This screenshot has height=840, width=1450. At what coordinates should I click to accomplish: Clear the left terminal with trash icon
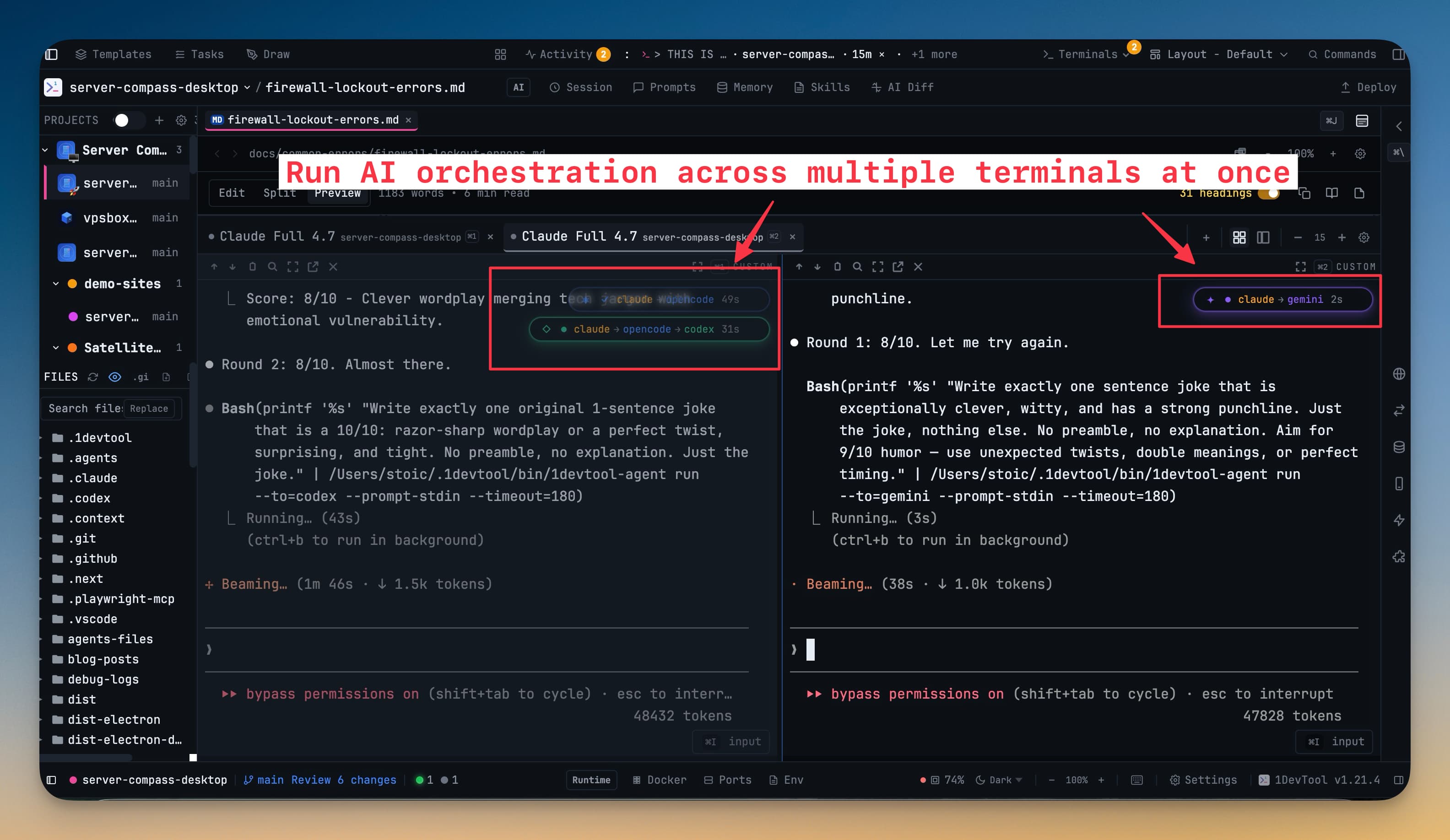pos(253,267)
